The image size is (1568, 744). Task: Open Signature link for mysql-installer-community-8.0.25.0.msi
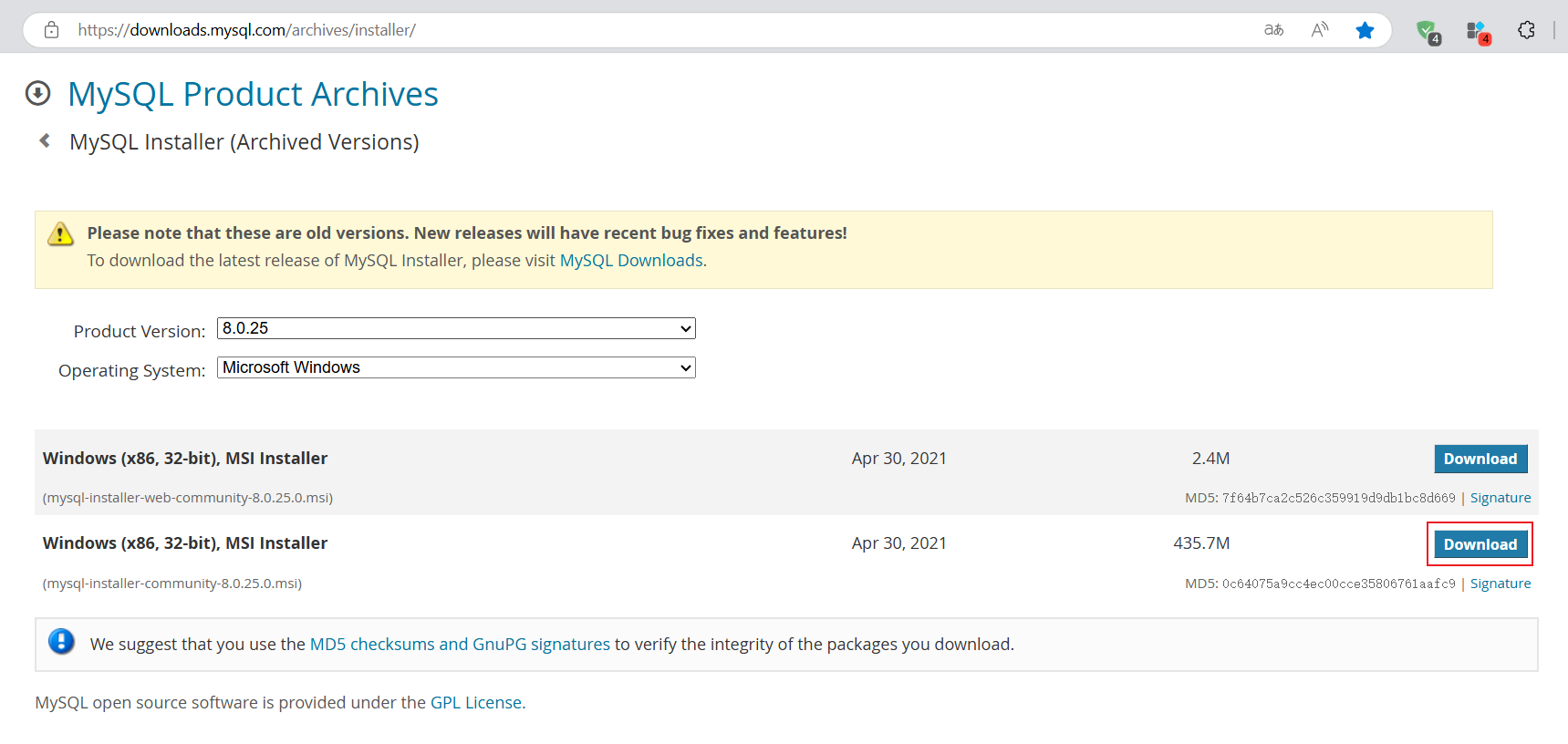tap(1501, 584)
